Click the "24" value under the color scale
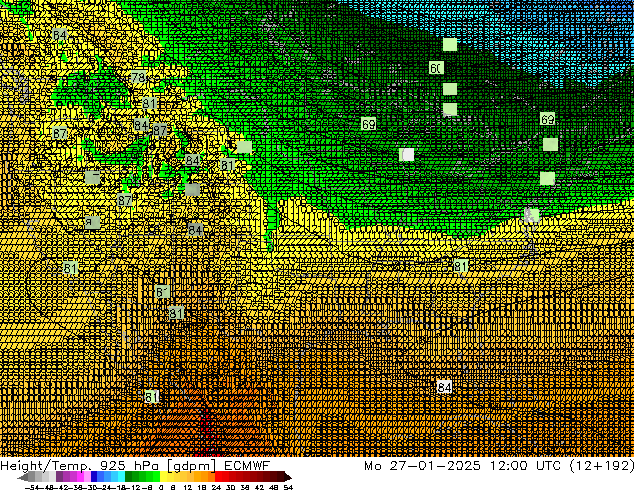This screenshot has height=490, width=634. [216, 488]
